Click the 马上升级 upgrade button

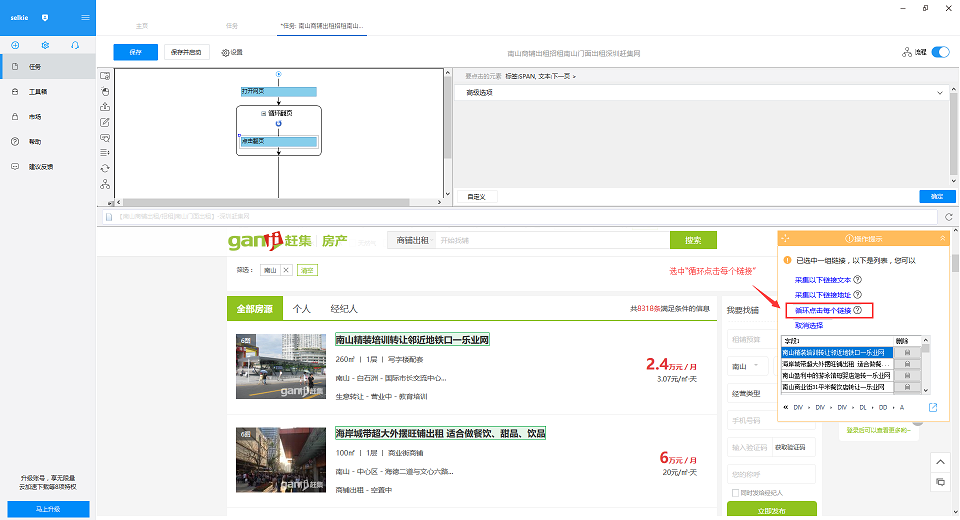[x=48, y=509]
